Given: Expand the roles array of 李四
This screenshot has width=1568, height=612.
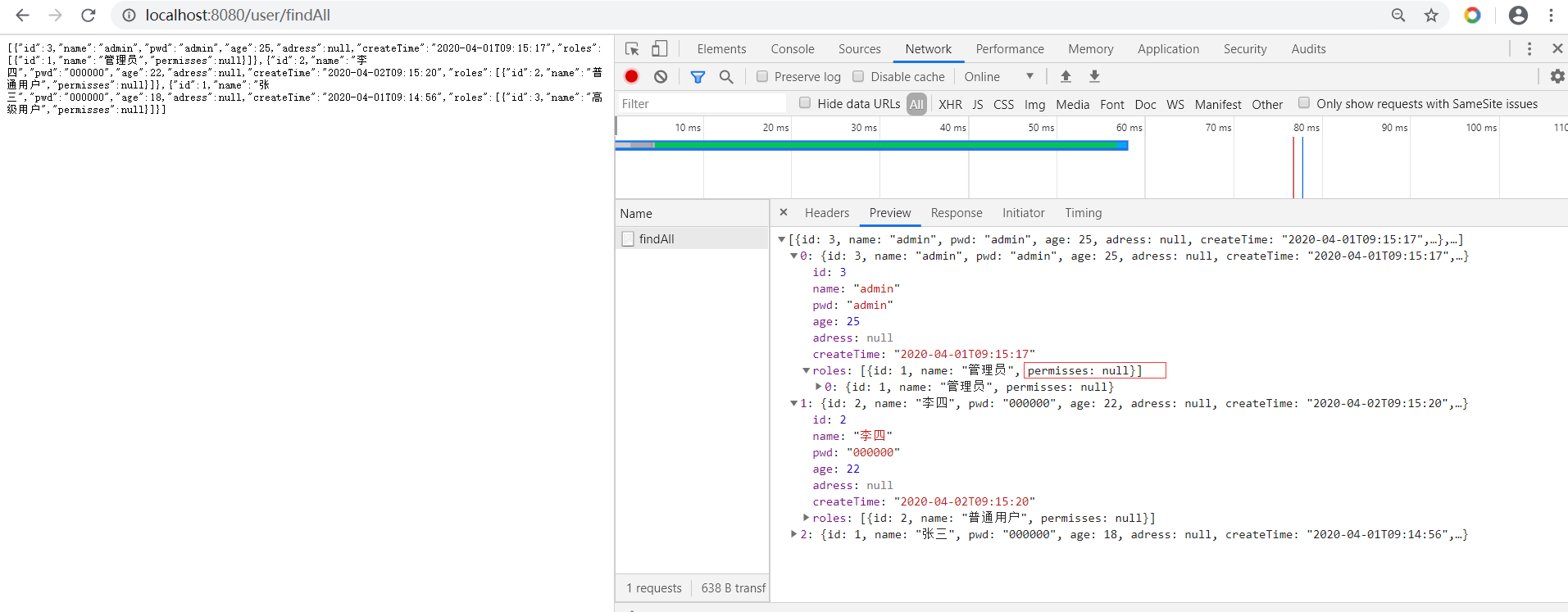Looking at the screenshot, I should (x=807, y=518).
